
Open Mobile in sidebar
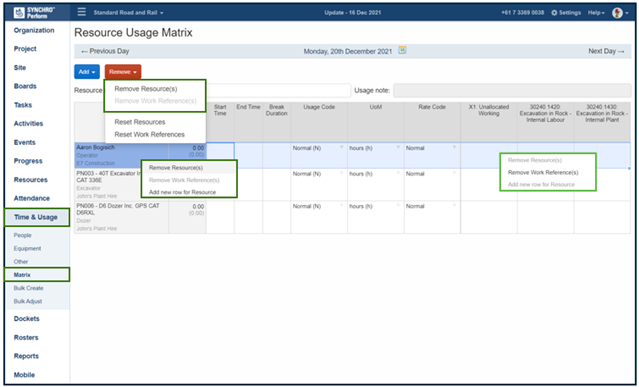[24, 375]
